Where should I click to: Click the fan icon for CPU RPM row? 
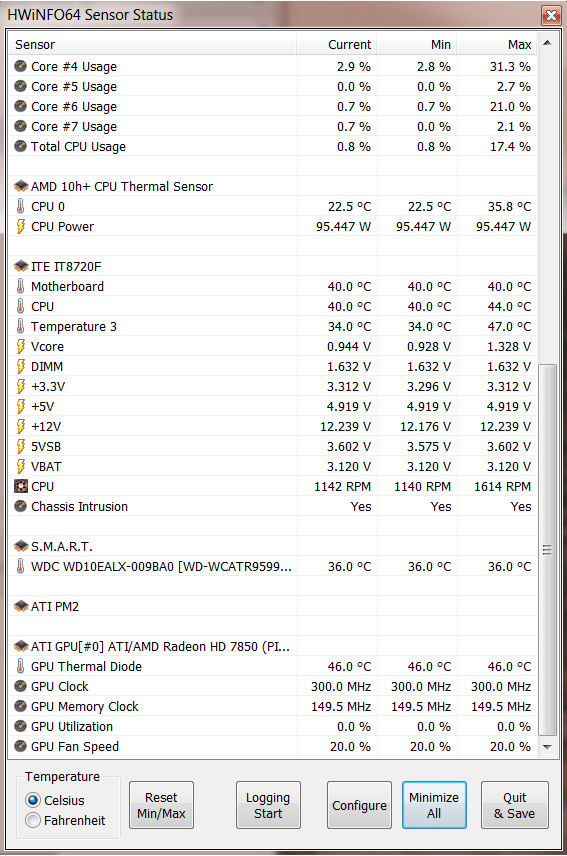pyautogui.click(x=21, y=486)
